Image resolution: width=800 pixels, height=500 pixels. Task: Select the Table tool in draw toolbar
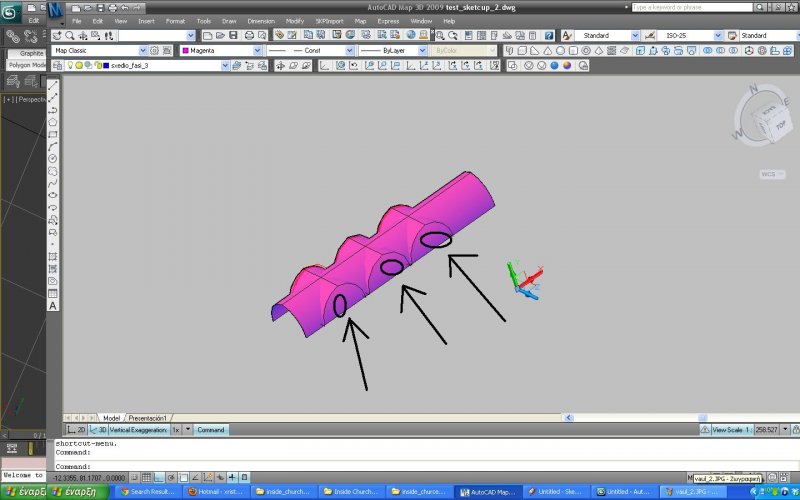tap(53, 294)
